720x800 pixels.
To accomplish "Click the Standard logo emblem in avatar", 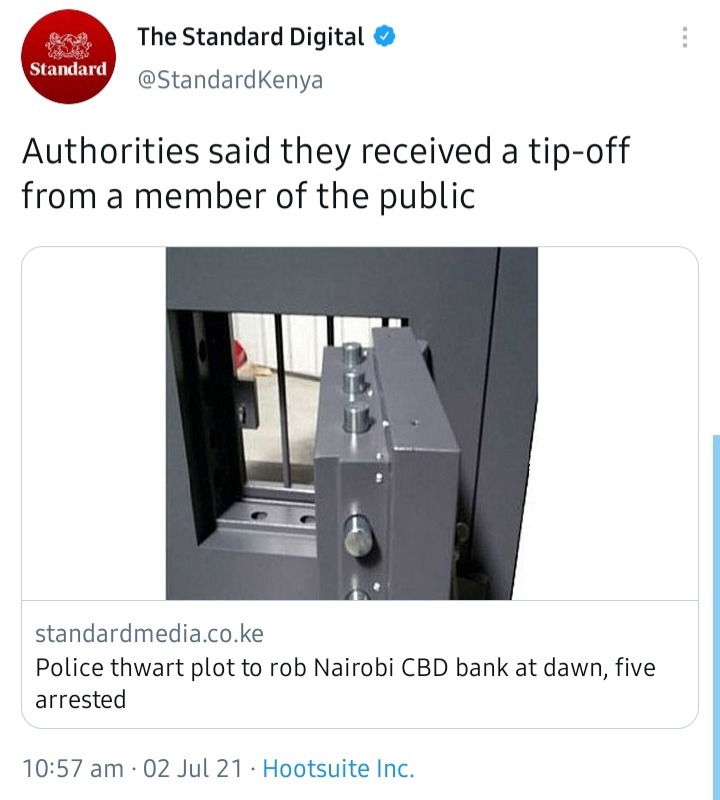I will coord(68,45).
